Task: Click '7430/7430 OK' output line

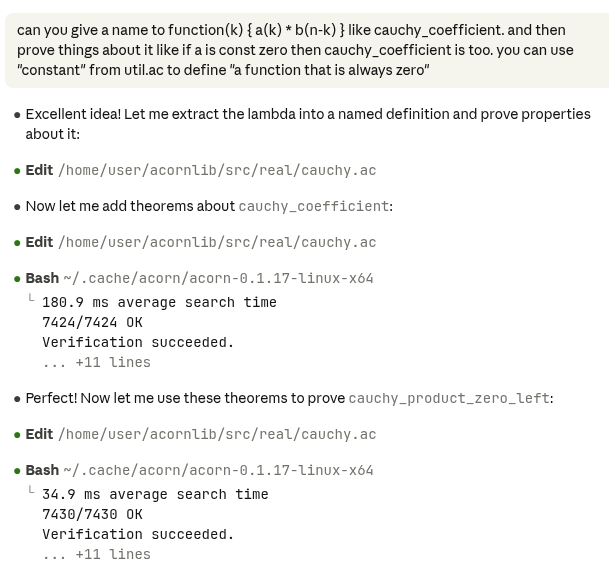Action: [92, 514]
